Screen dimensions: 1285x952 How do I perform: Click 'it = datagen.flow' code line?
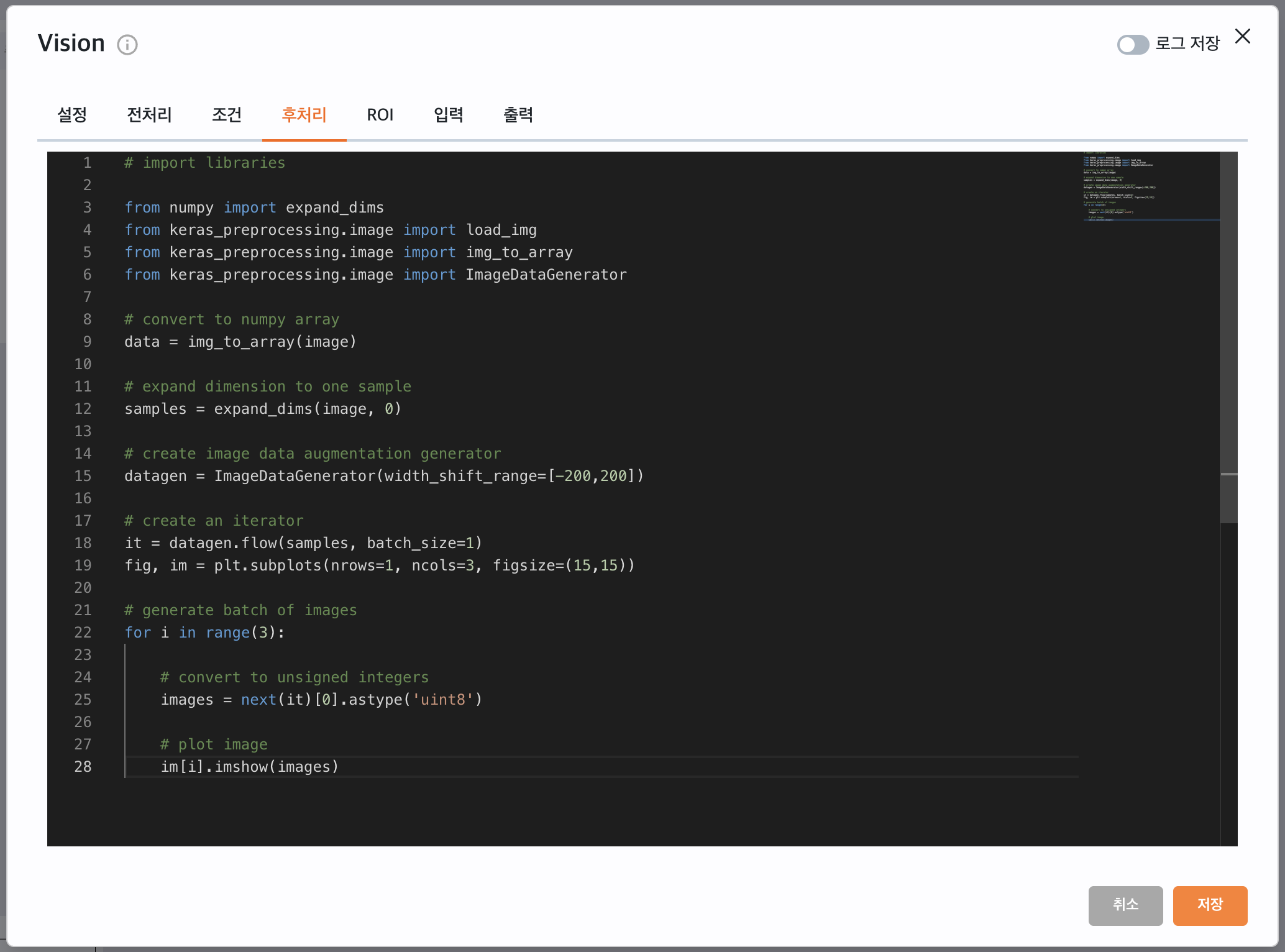(x=303, y=543)
